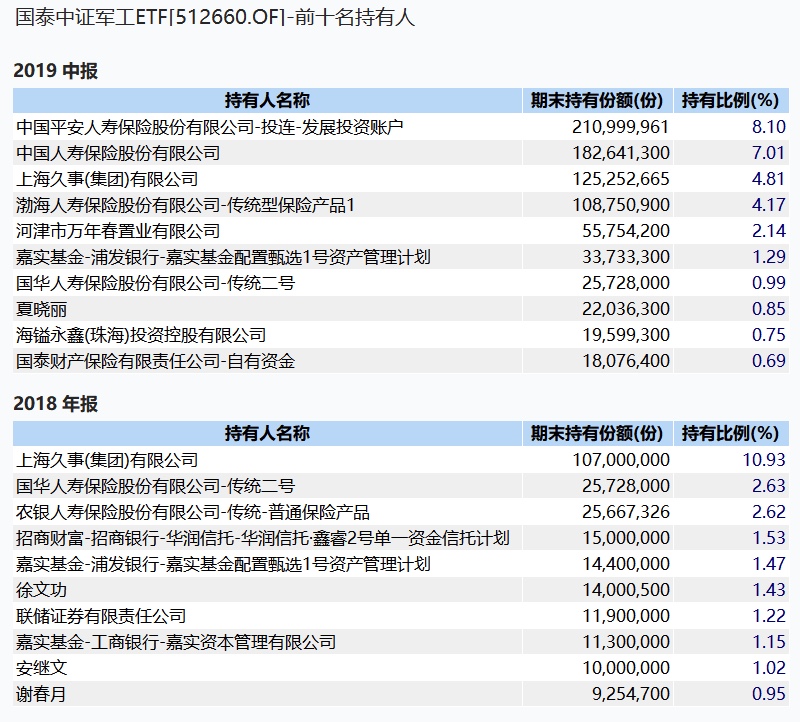Select the 2019 中报 section heading

(55, 70)
